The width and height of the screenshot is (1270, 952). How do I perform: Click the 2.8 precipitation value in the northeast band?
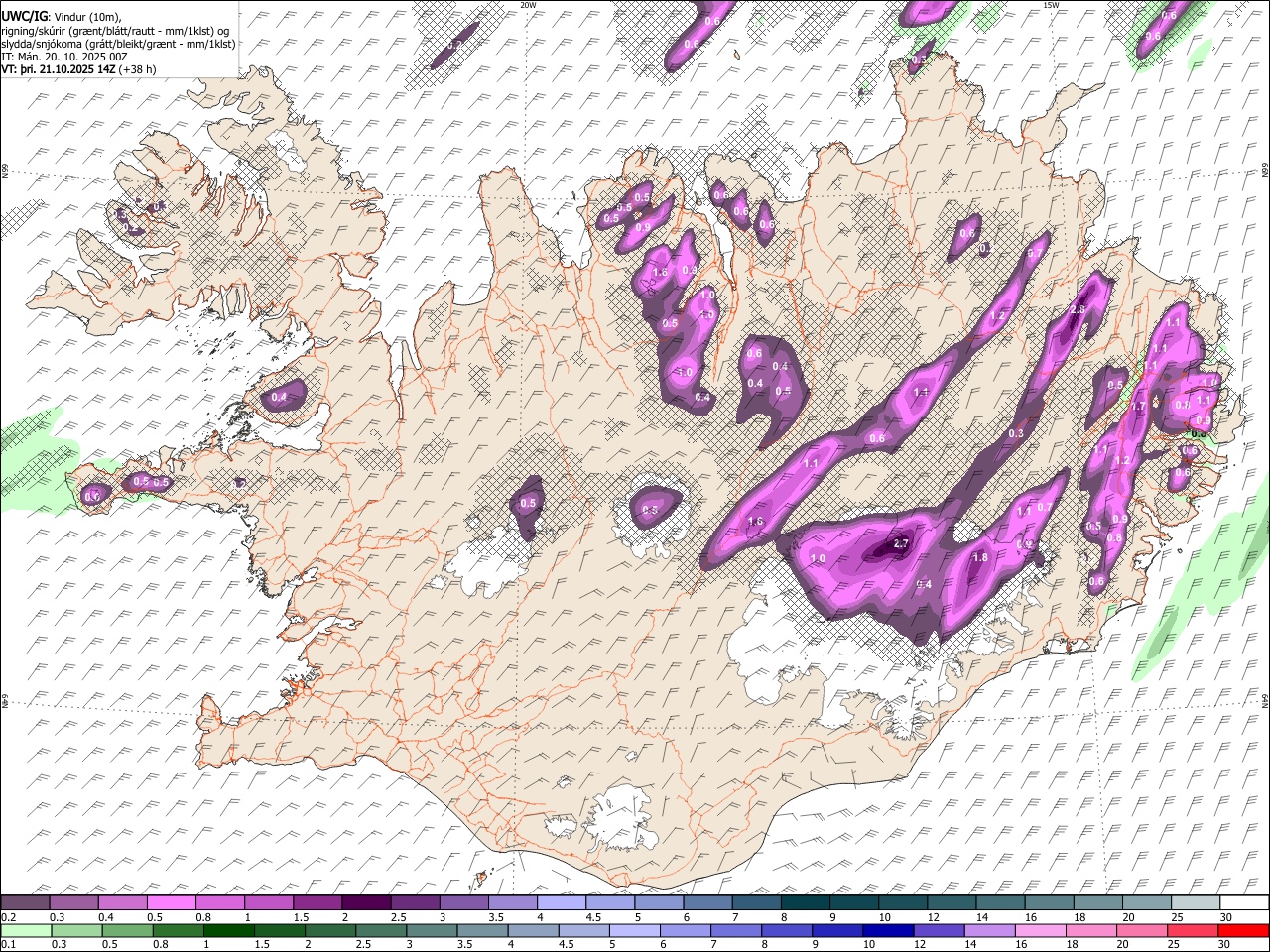1079,310
